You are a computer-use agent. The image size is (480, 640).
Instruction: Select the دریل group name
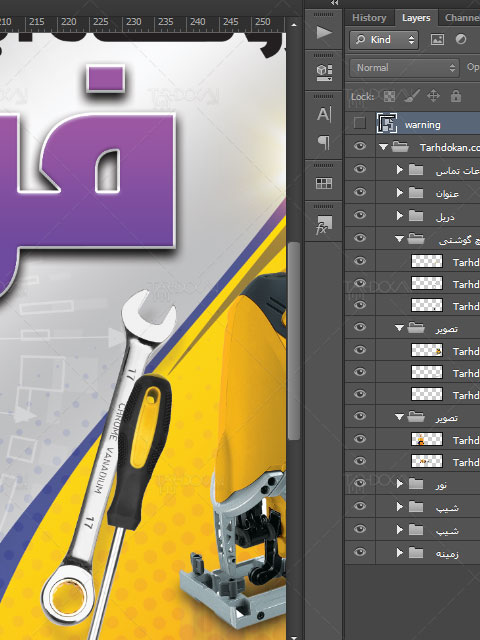444,216
